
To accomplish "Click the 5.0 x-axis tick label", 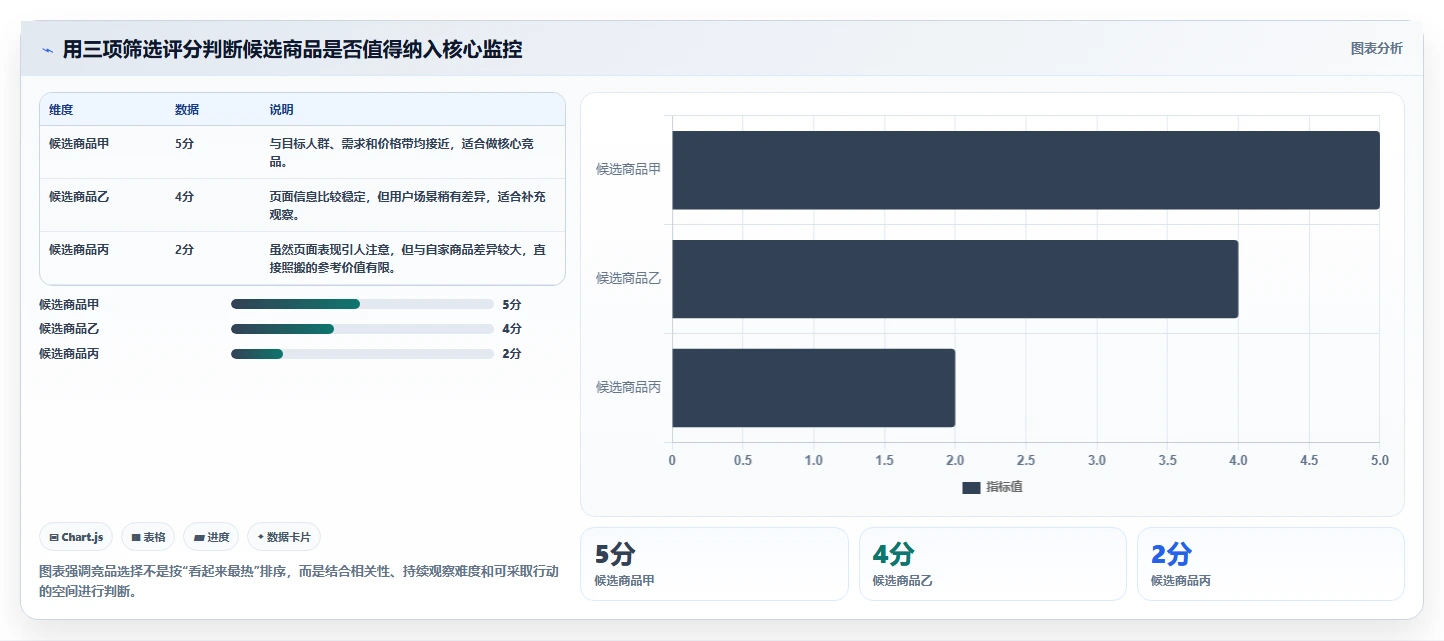I will click(1379, 460).
